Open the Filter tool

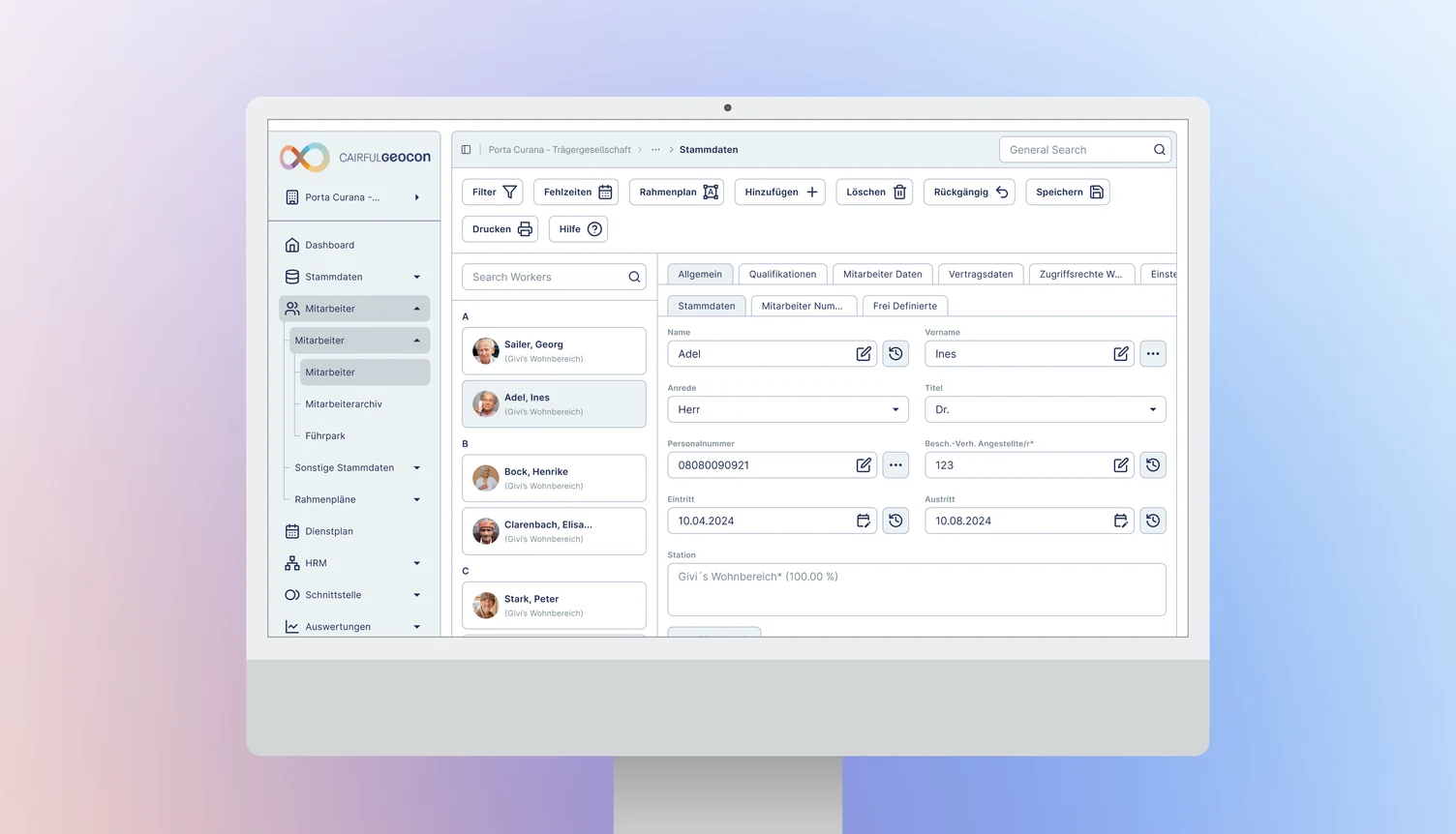click(493, 192)
